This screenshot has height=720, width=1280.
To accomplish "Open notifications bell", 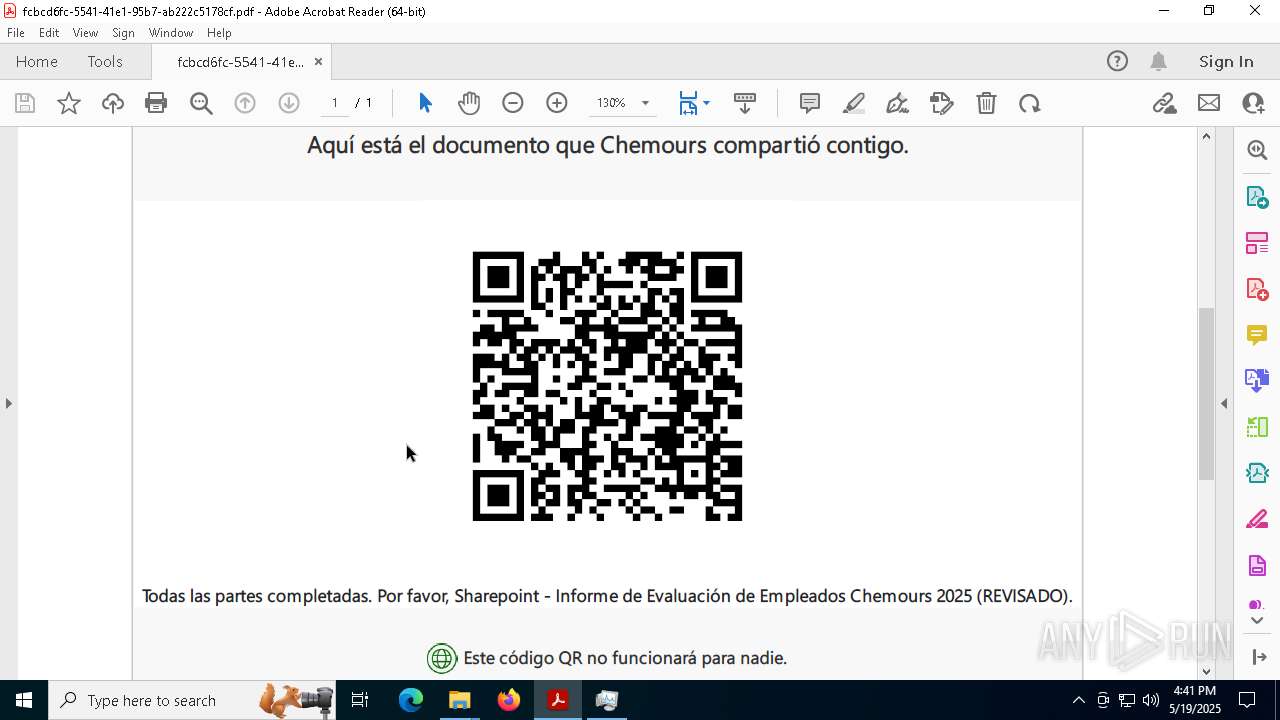I will (x=1158, y=61).
